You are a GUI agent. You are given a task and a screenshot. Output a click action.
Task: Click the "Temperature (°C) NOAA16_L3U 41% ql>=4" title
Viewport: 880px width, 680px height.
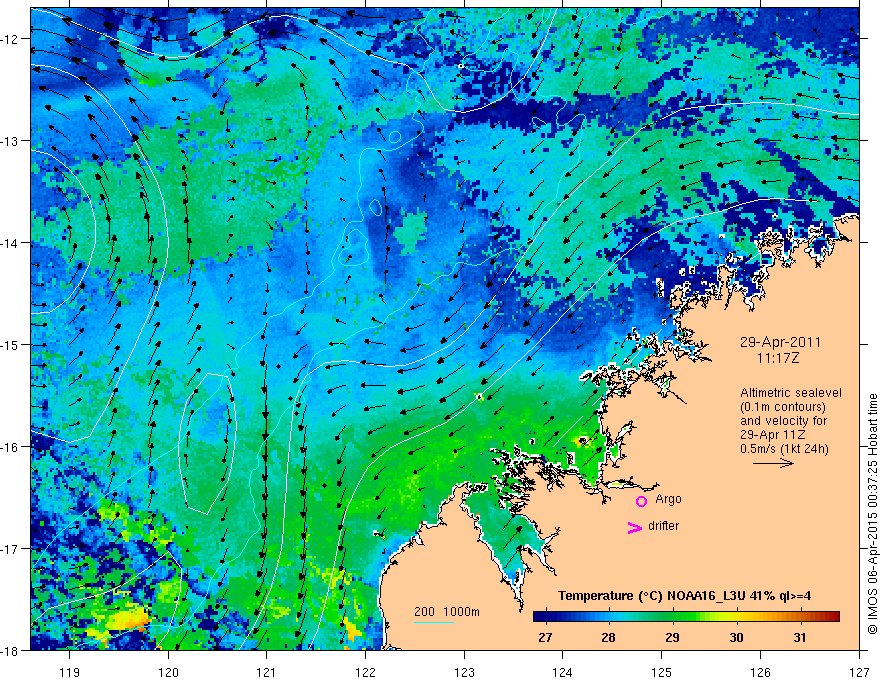click(684, 596)
